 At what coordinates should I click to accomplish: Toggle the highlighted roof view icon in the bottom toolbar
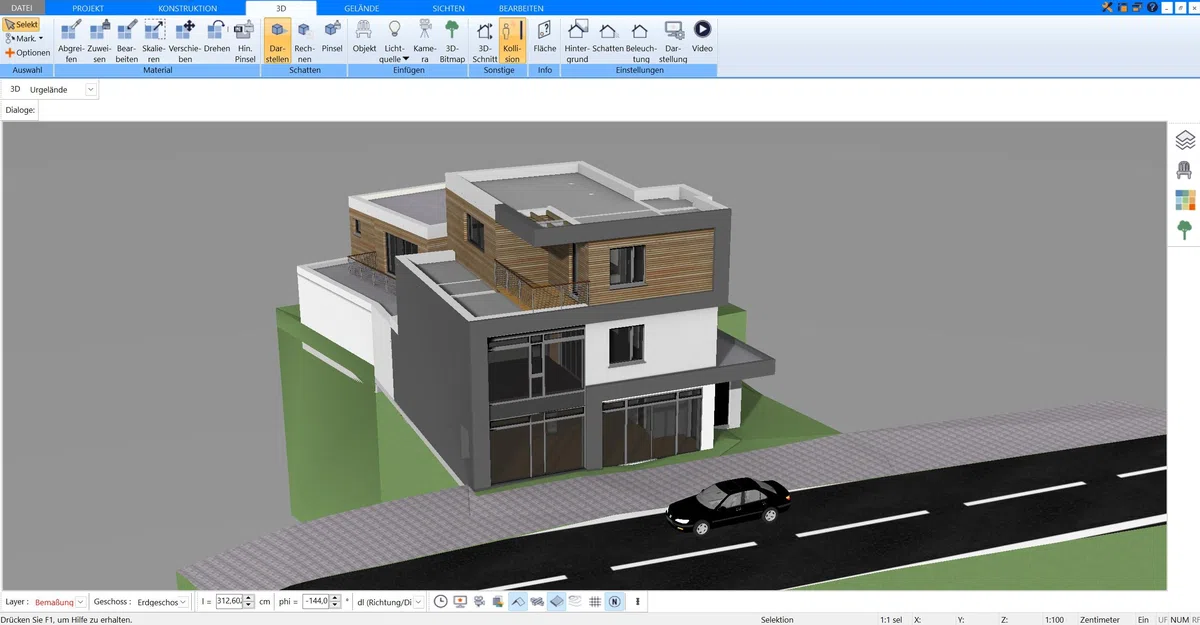[x=518, y=602]
